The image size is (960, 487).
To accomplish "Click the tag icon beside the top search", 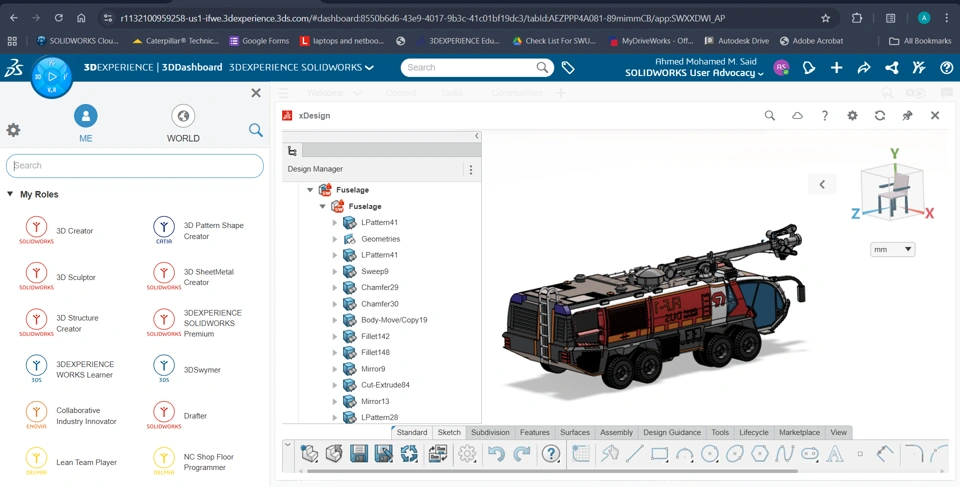I will [568, 68].
